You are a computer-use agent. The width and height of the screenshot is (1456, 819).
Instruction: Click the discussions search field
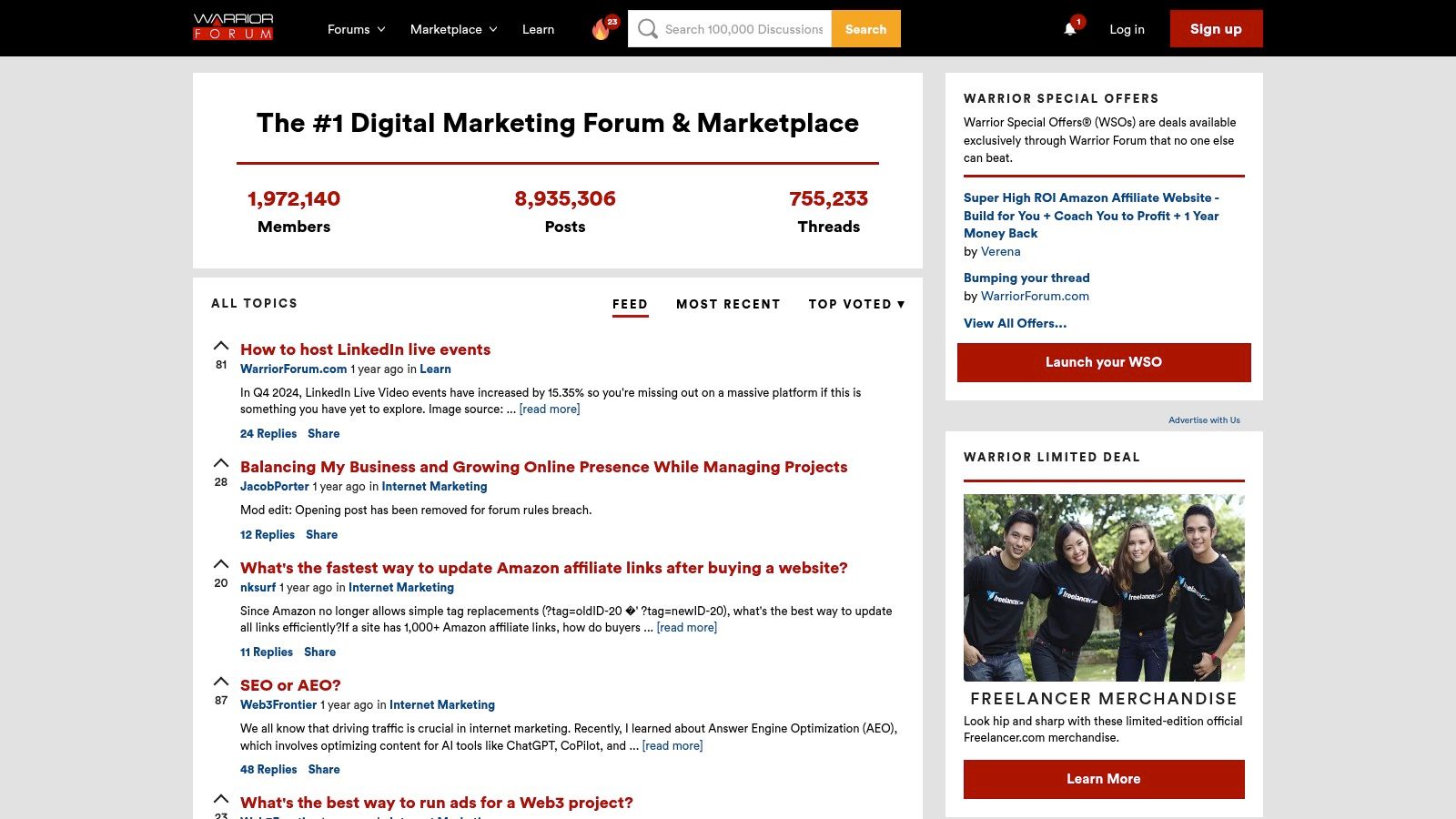(x=737, y=28)
